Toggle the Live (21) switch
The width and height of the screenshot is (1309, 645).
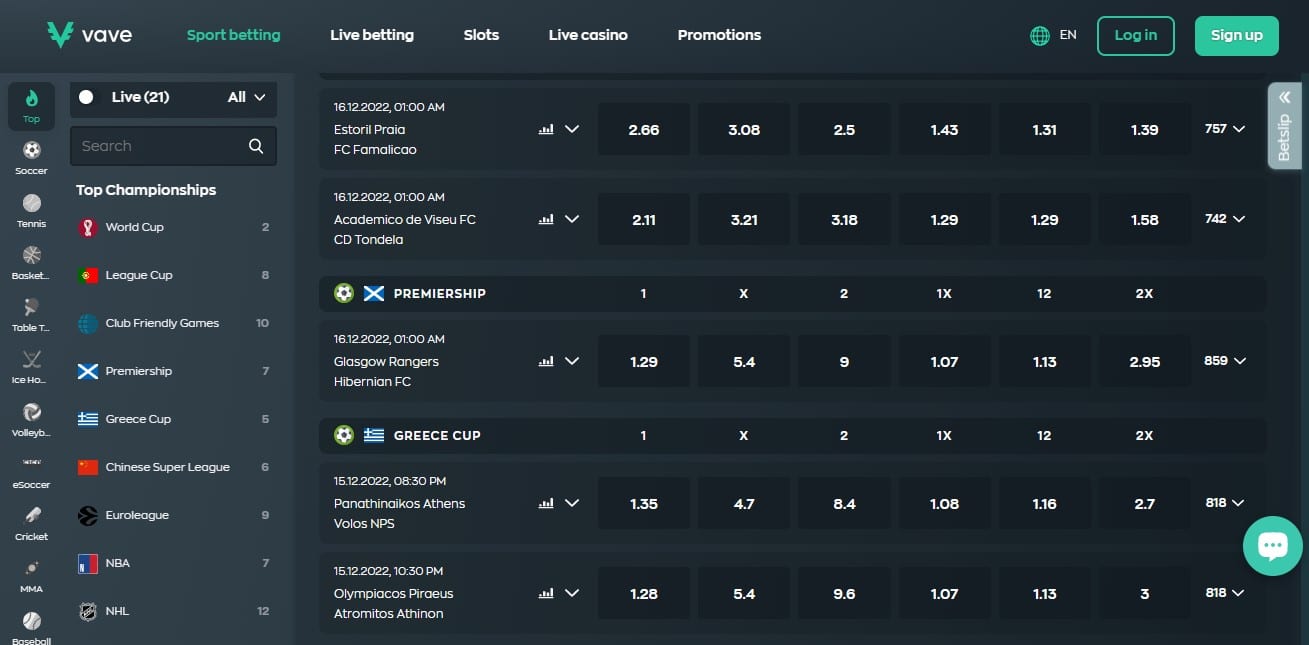coord(87,97)
